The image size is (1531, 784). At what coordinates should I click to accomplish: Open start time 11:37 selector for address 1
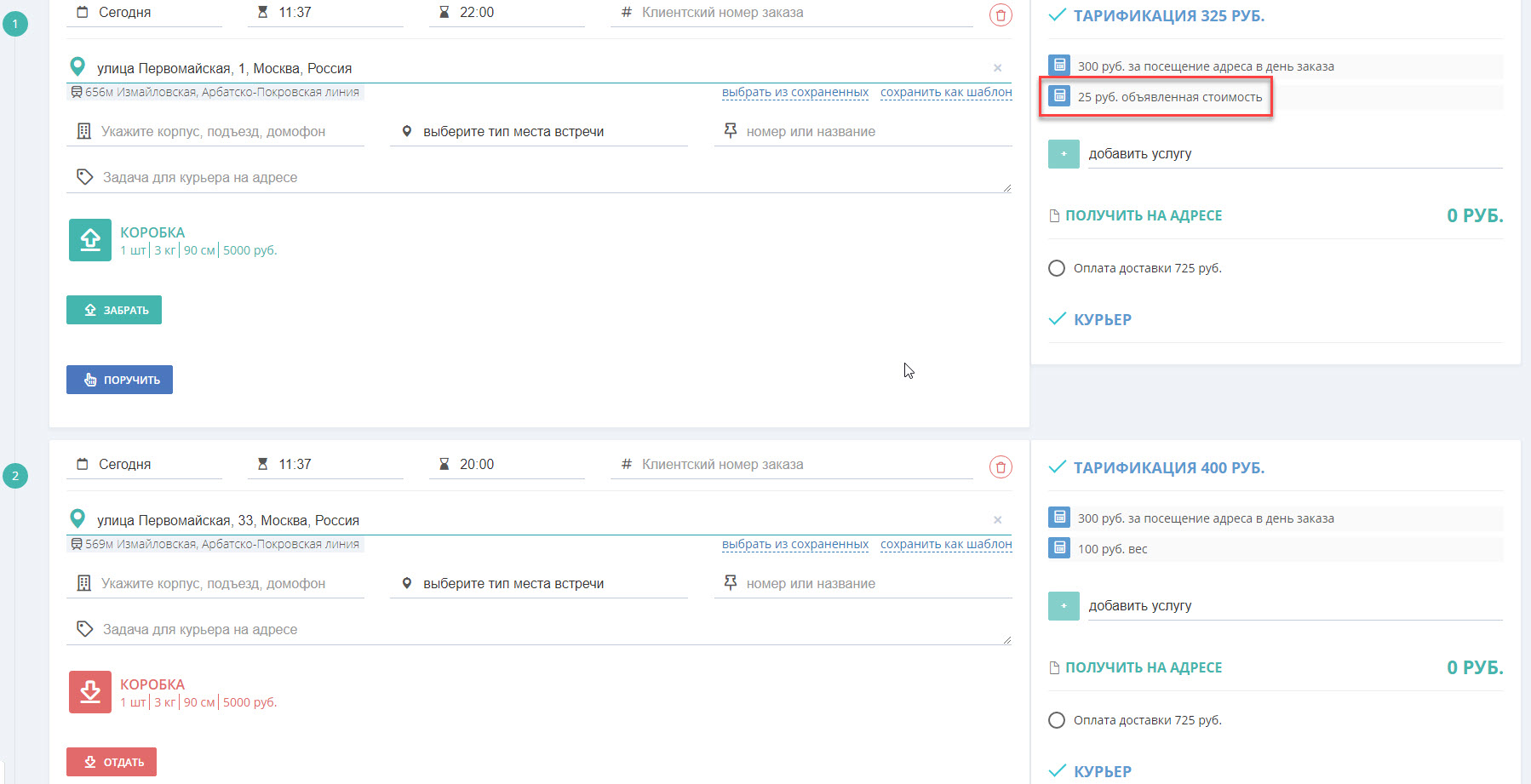325,13
